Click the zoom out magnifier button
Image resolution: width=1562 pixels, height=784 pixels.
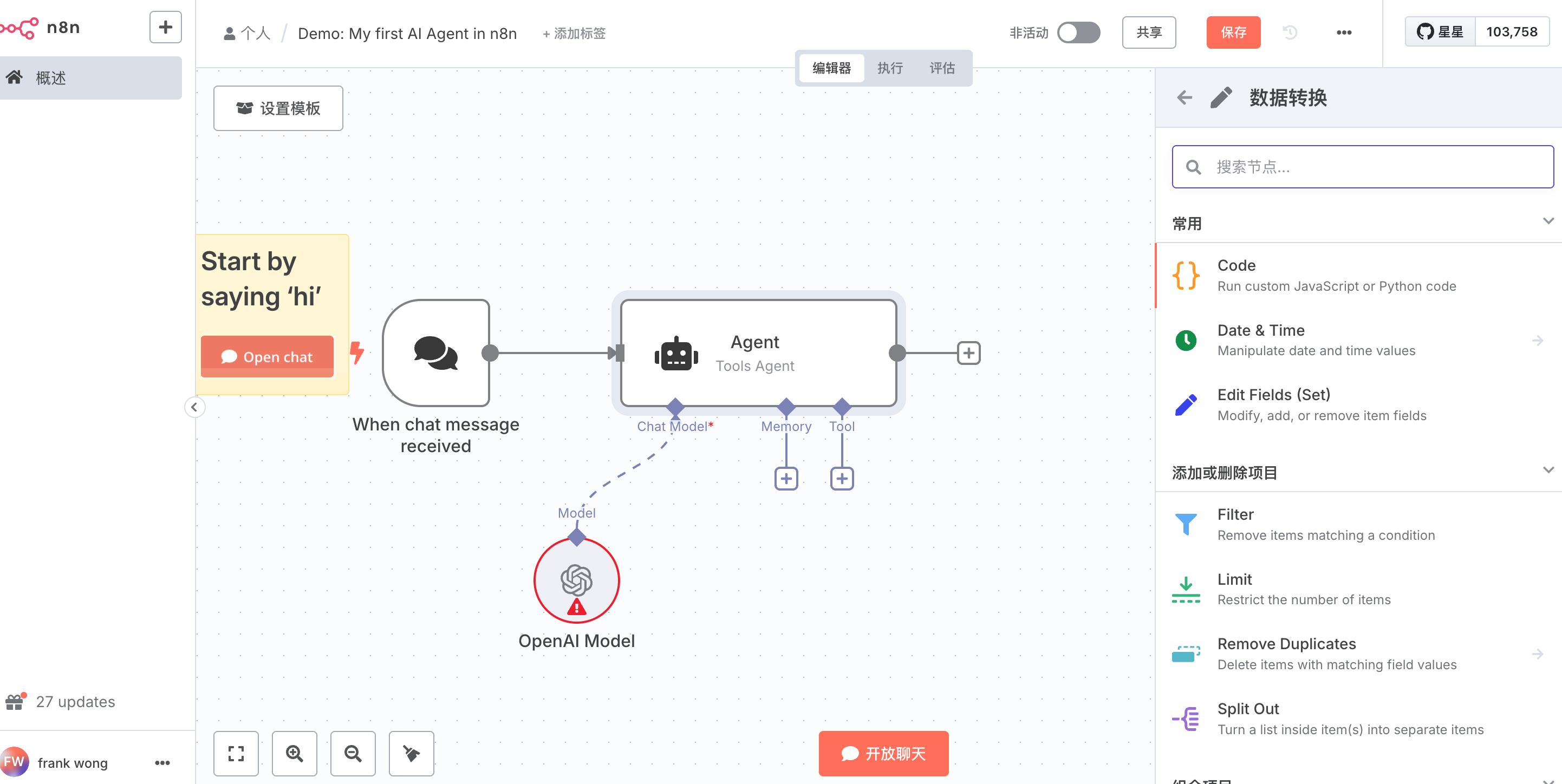tap(353, 754)
